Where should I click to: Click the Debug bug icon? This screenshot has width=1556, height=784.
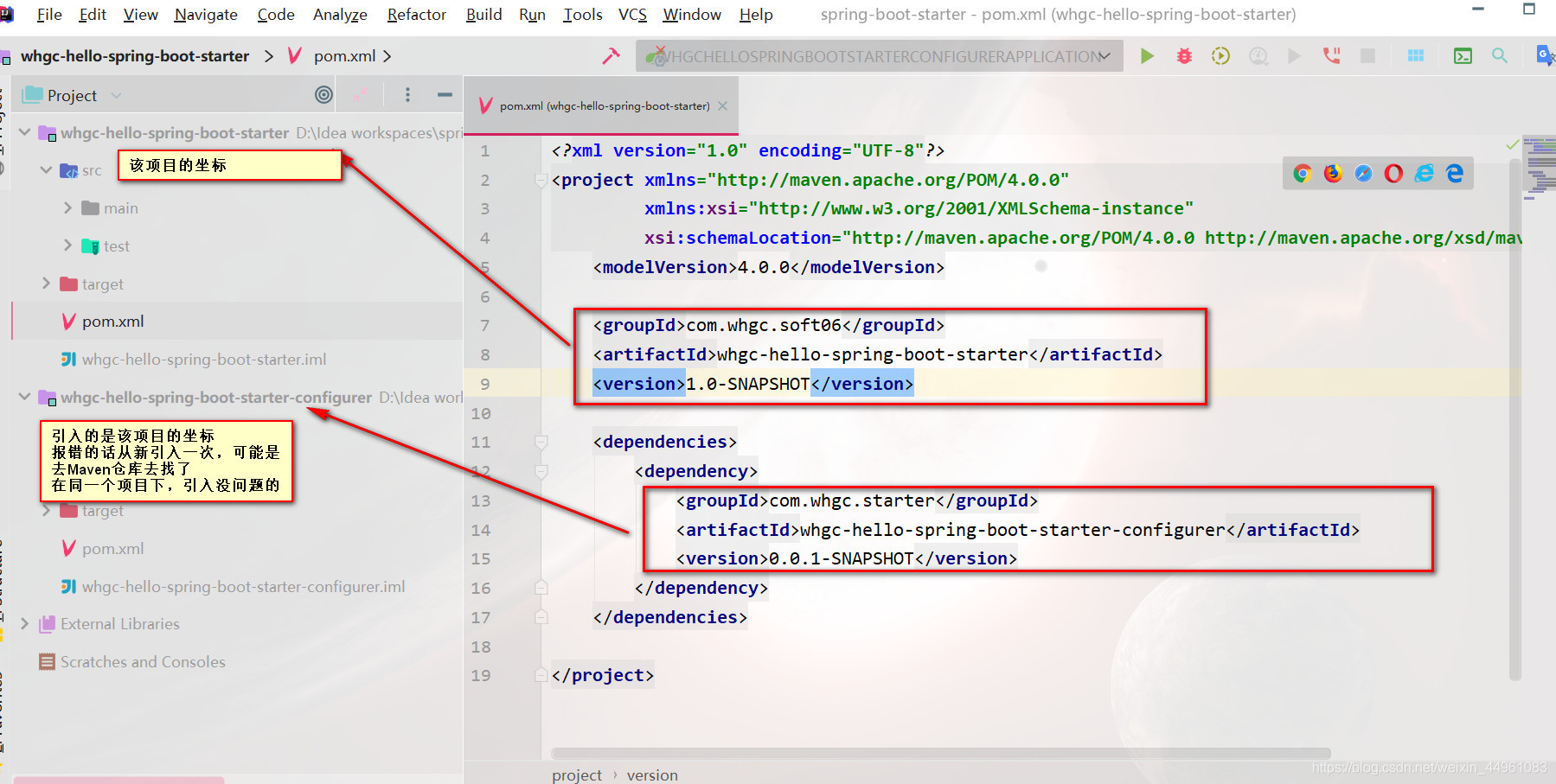[1184, 56]
